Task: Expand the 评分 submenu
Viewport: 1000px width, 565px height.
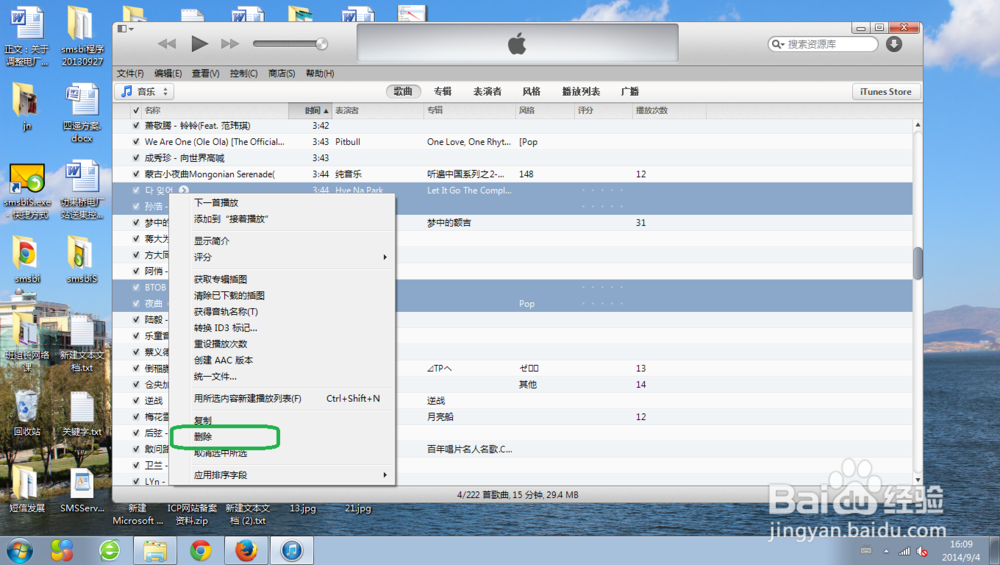Action: pos(284,257)
